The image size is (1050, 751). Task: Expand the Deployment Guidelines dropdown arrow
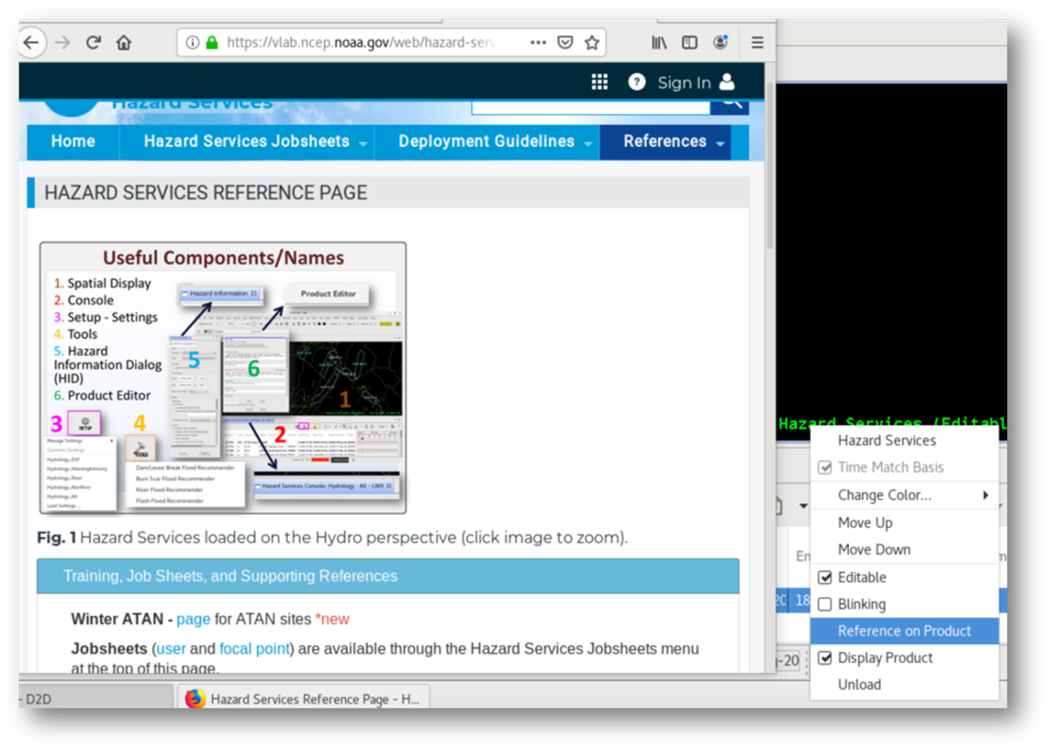click(x=588, y=143)
